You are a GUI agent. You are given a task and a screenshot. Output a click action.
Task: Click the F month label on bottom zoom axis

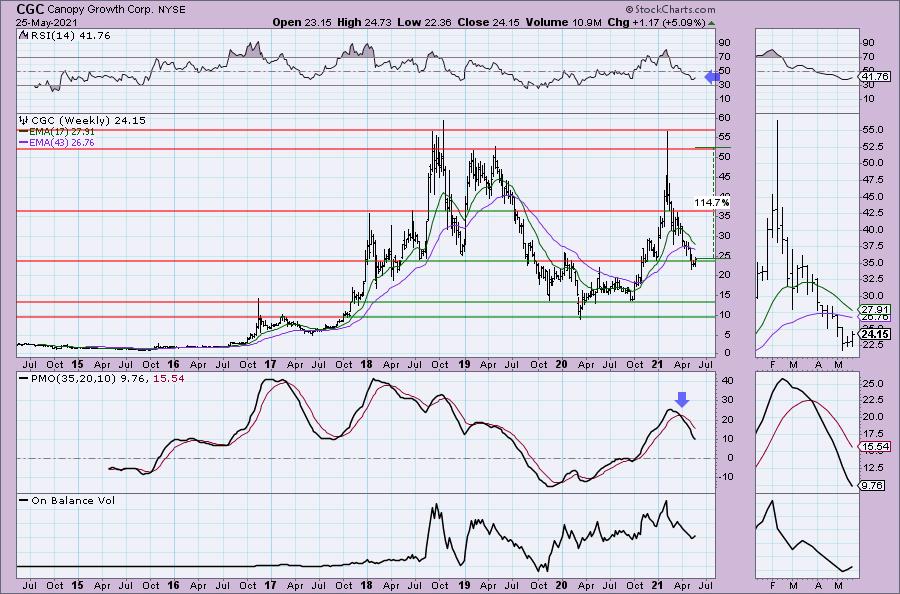773,586
